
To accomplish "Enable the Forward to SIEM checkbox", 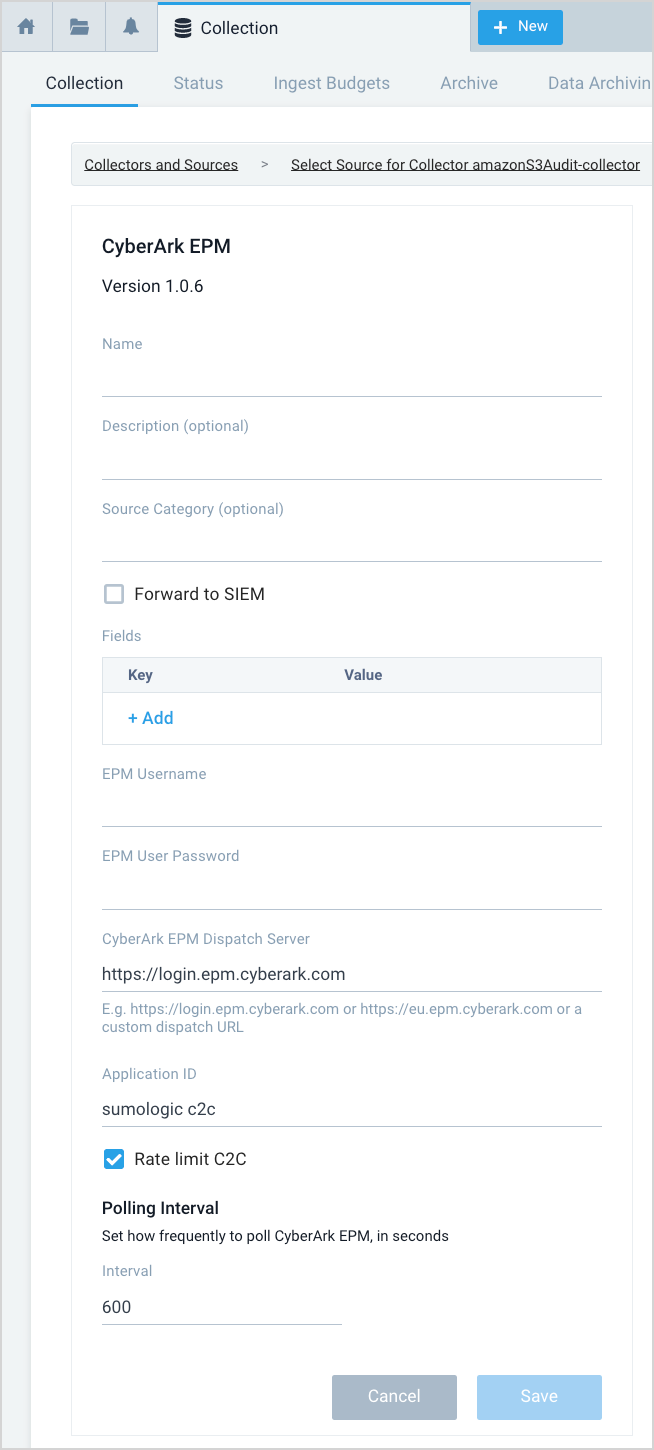I will click(114, 593).
